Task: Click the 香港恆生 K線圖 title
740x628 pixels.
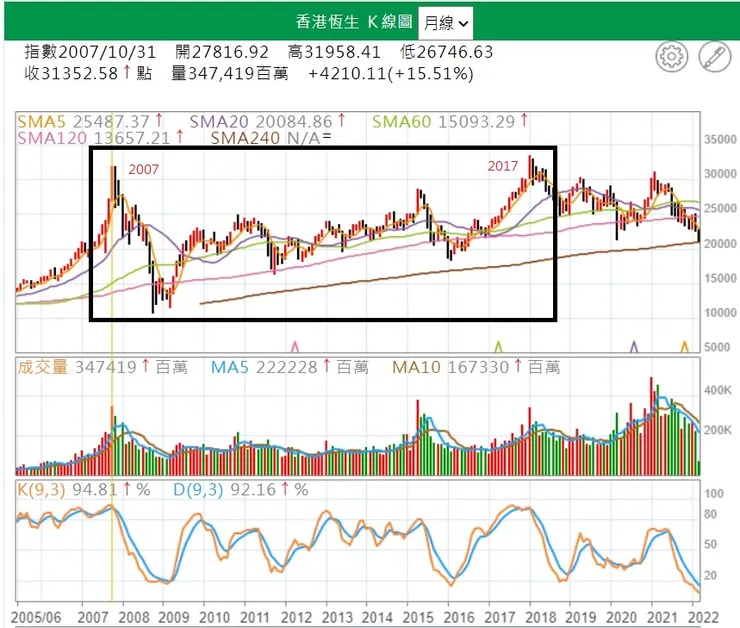Action: pos(354,22)
